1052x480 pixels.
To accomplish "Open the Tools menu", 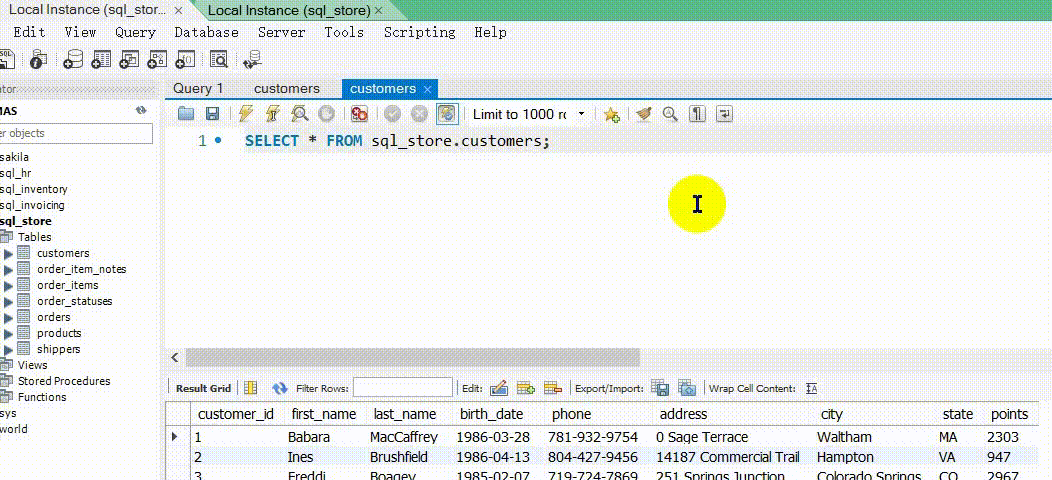I will (x=344, y=32).
